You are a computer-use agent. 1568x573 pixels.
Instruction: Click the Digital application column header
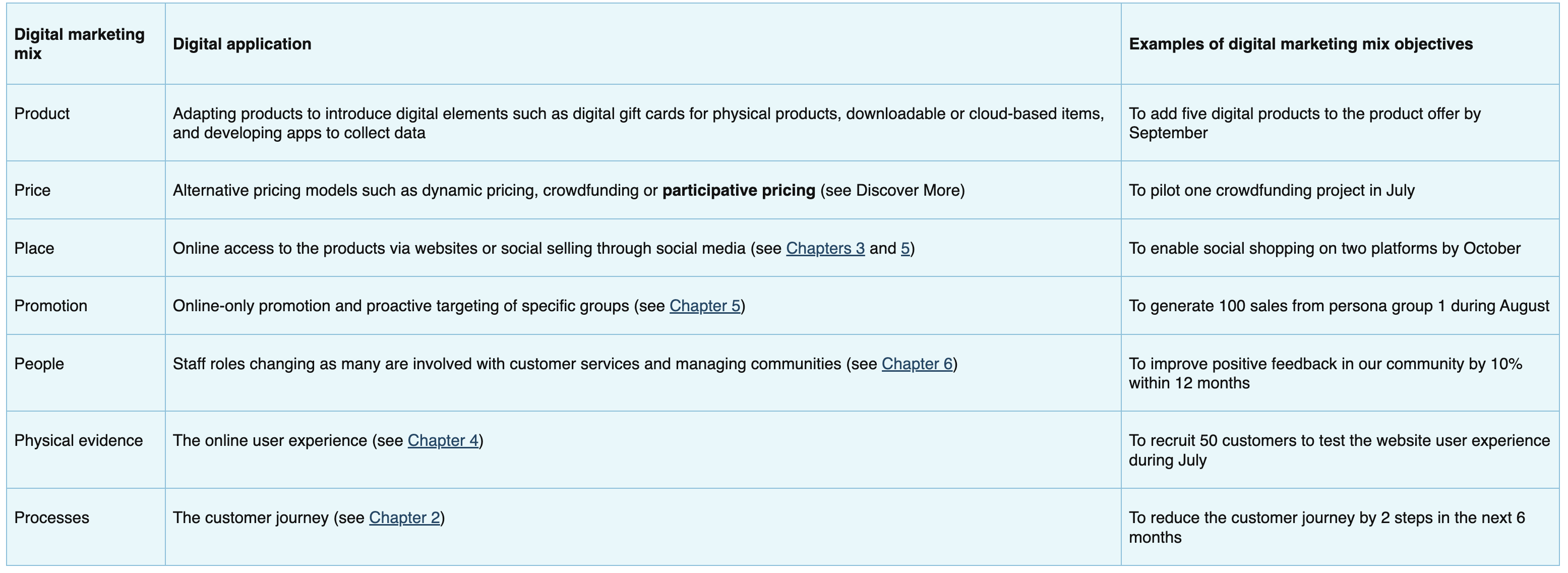coord(242,44)
